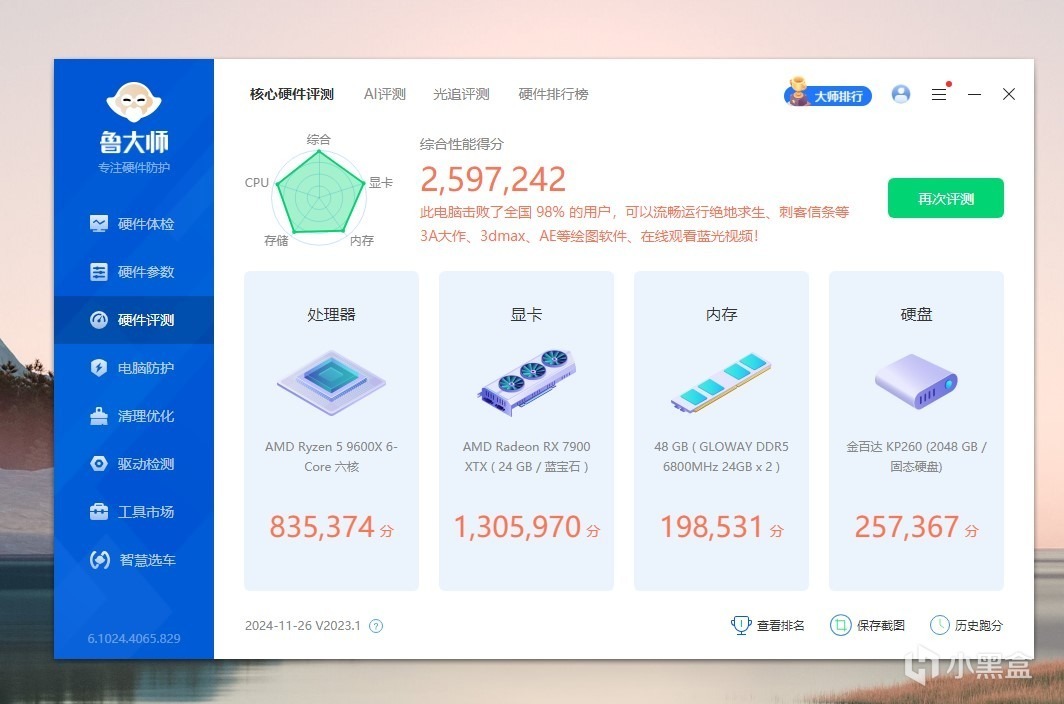The height and width of the screenshot is (704, 1064).
Task: Click the processor chip illustration
Action: [x=331, y=382]
